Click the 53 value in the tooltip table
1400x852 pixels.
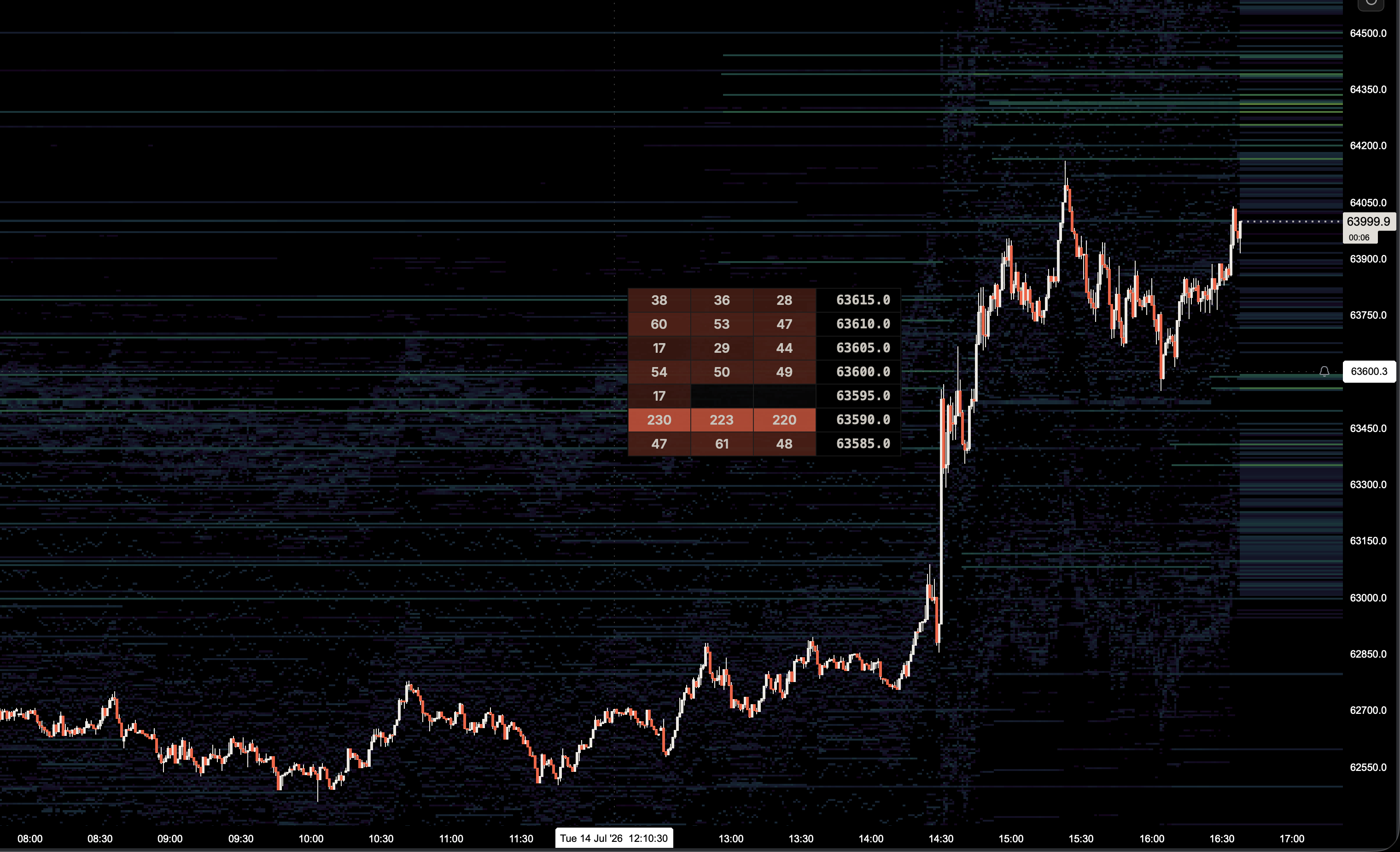coord(722,324)
